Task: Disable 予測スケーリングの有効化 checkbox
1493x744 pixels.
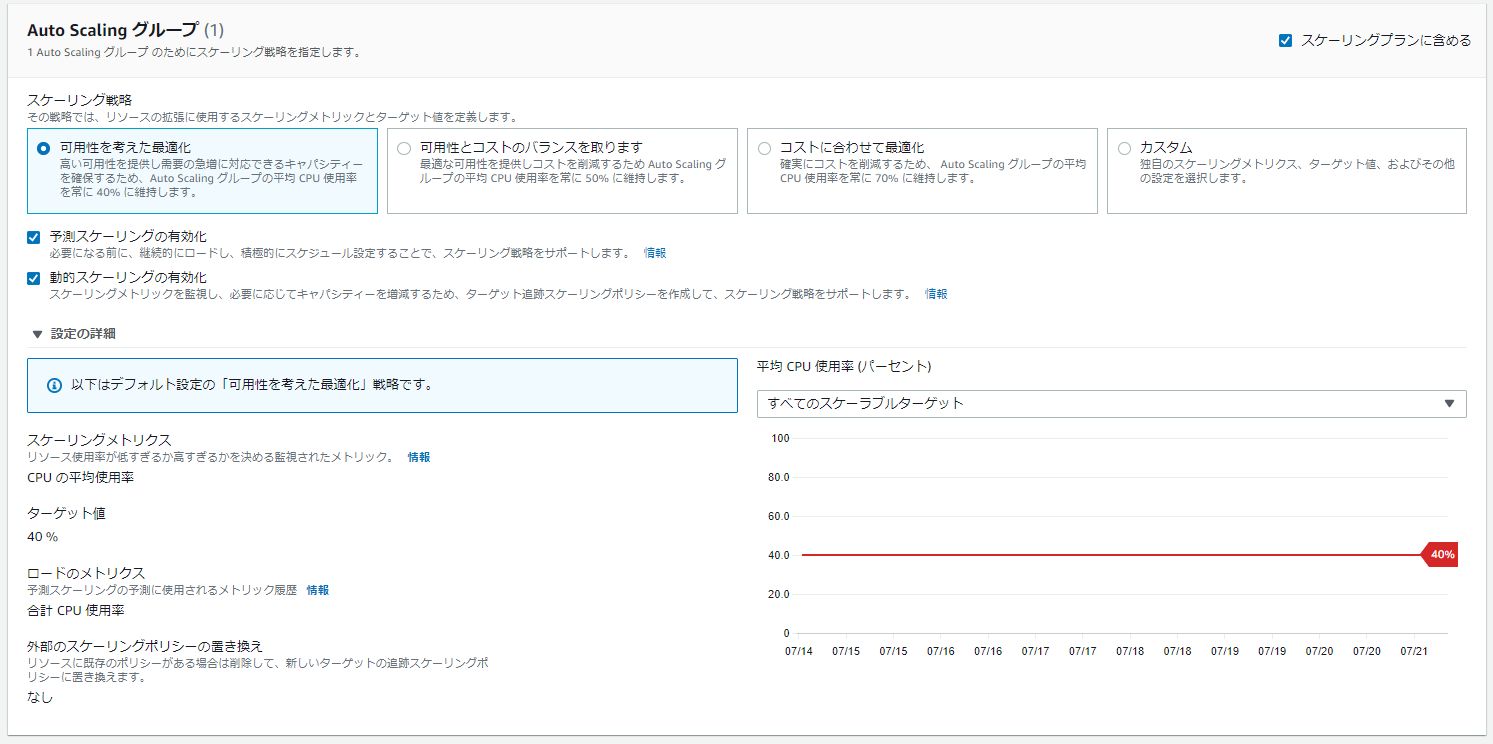Action: coord(34,237)
